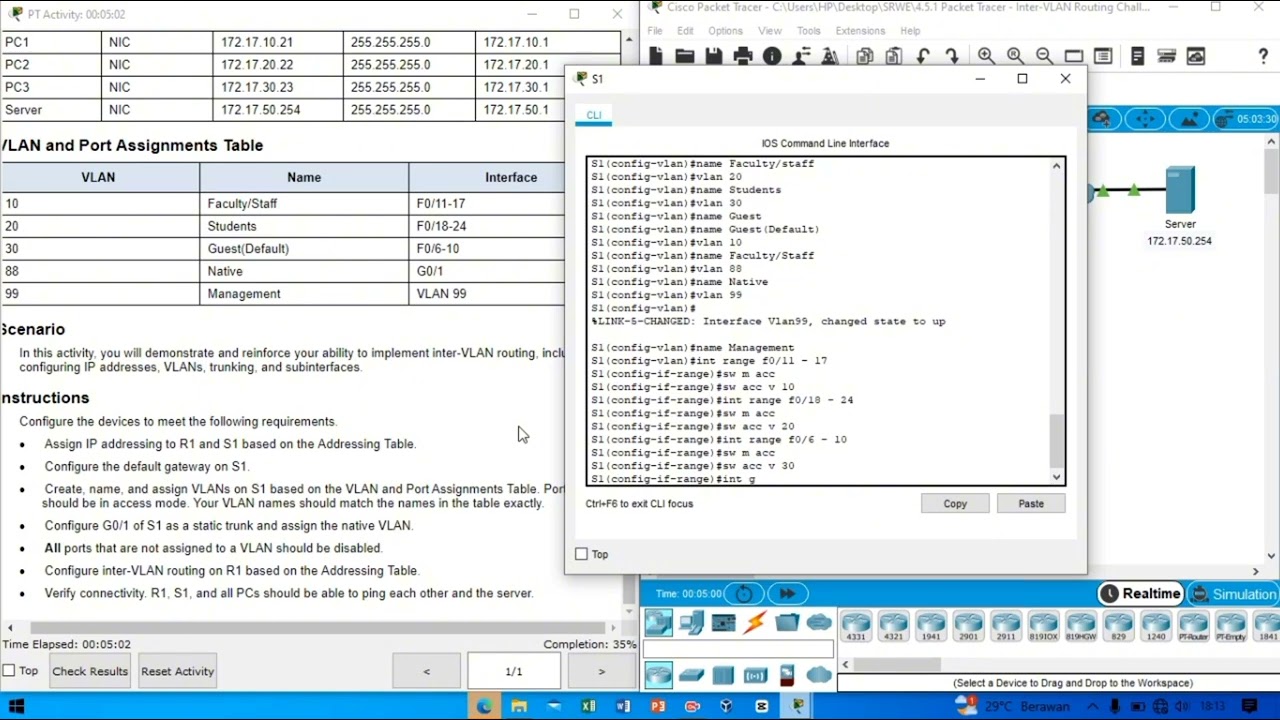1280x720 pixels.
Task: Open the Options menu
Action: point(725,31)
